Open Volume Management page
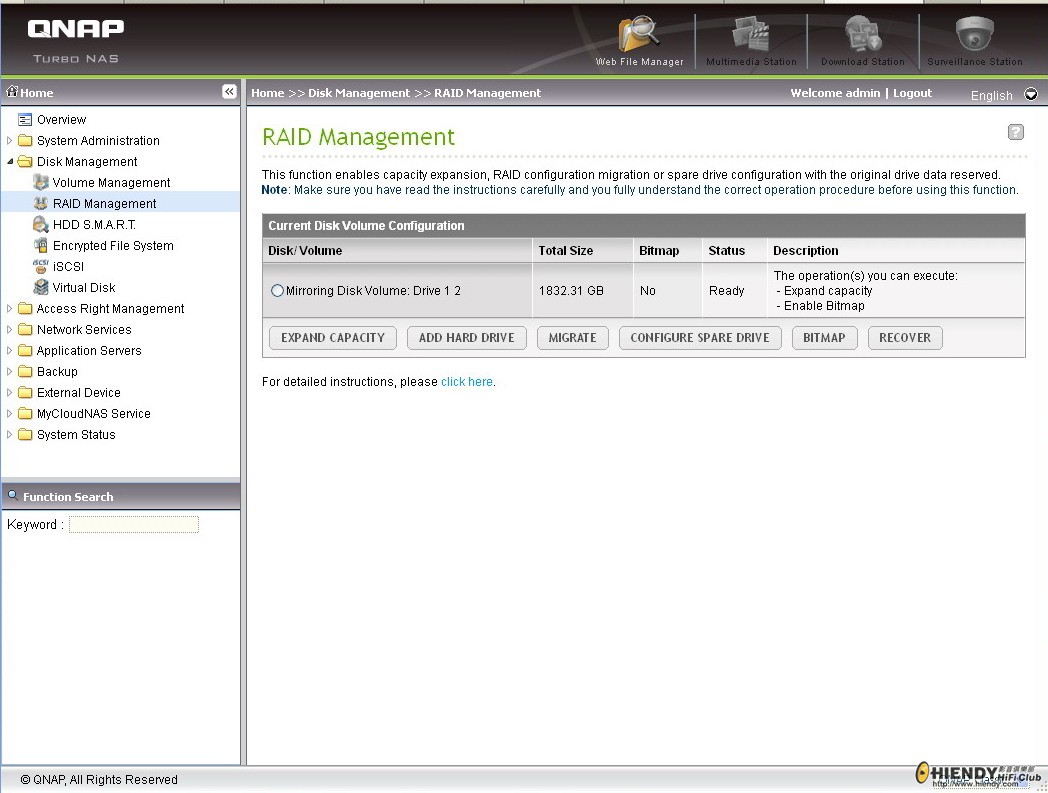This screenshot has height=793, width=1048. [x=111, y=183]
